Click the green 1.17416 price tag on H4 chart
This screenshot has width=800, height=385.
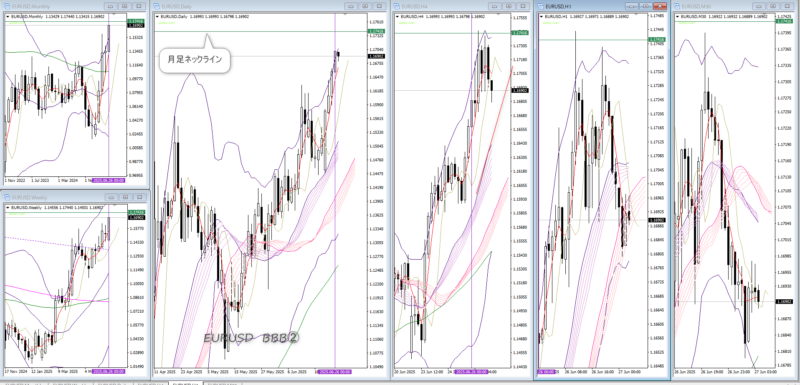coord(520,33)
